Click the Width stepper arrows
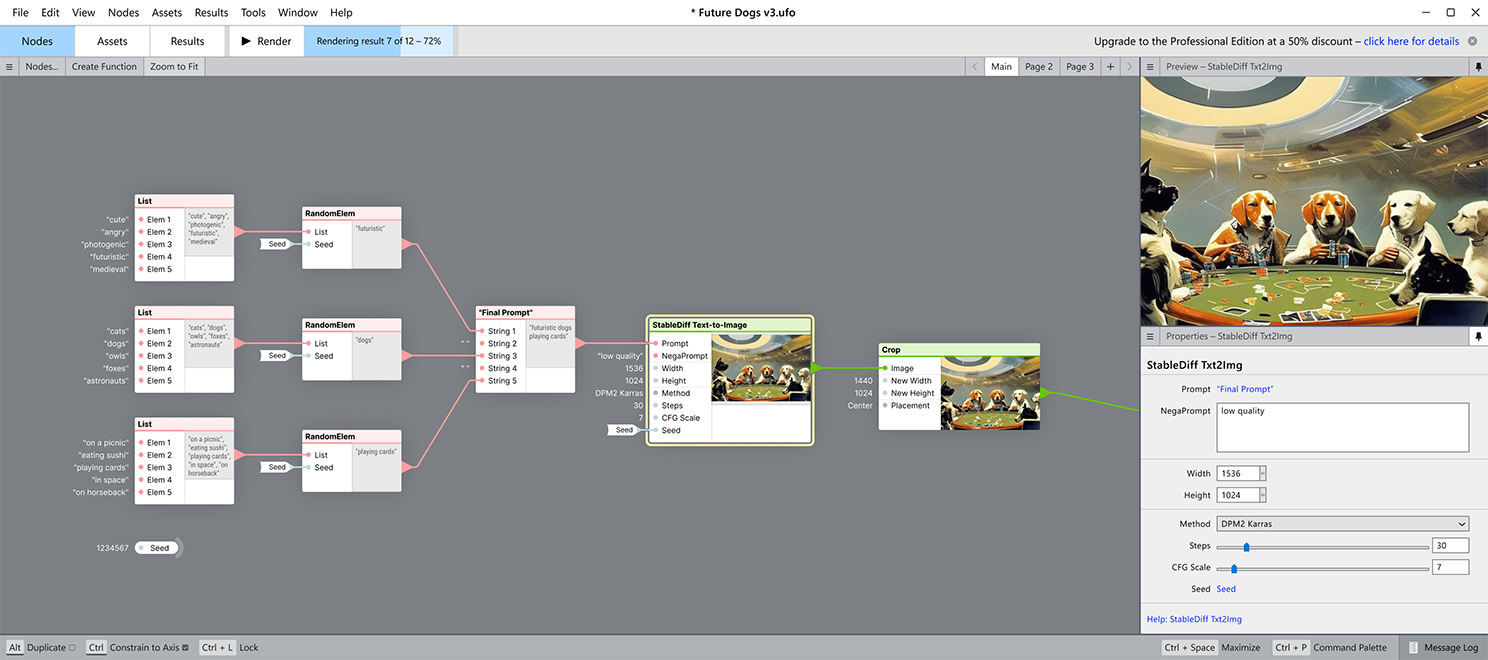 tap(1262, 473)
